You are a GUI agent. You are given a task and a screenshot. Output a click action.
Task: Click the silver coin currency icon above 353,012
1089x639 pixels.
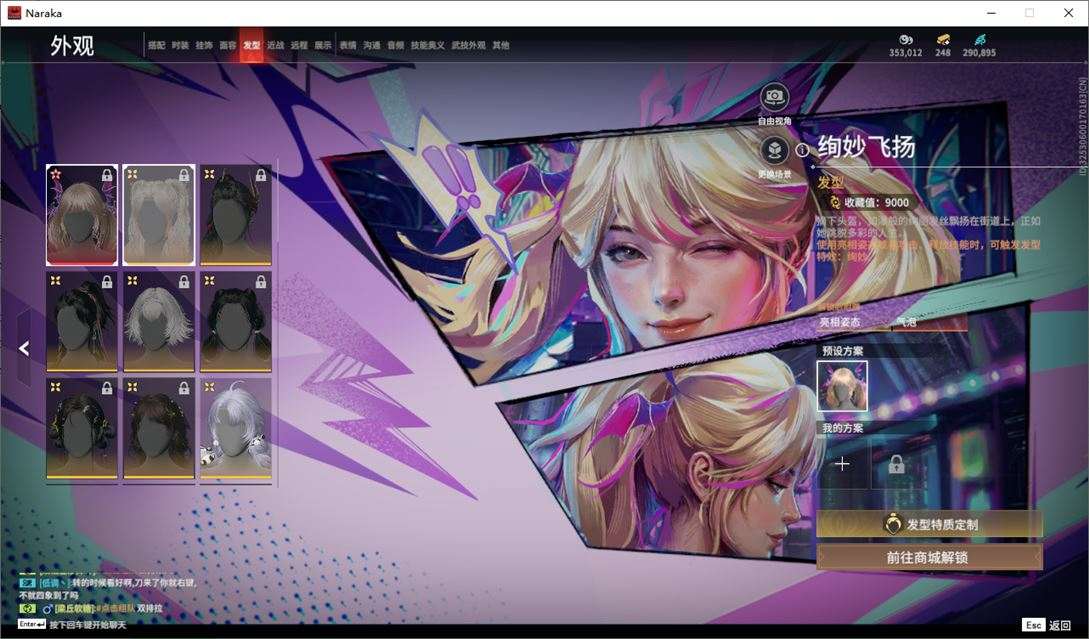point(906,40)
